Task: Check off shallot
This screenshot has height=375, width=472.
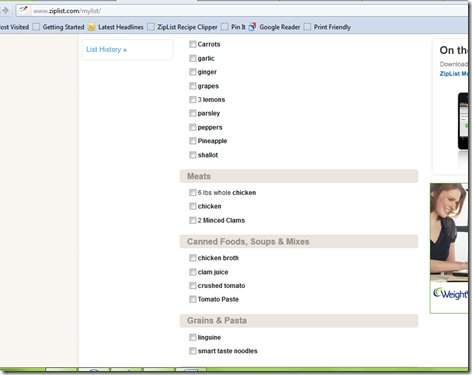Action: pyautogui.click(x=192, y=155)
